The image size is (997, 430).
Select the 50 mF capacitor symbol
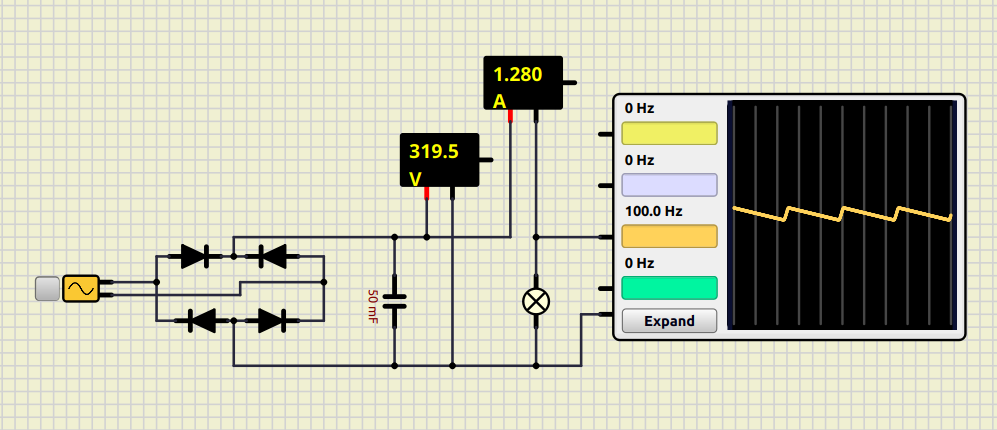395,301
